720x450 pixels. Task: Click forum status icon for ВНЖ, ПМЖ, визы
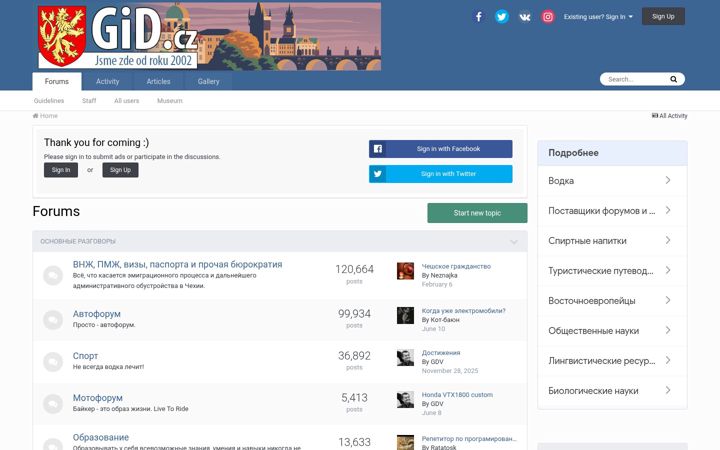[53, 276]
